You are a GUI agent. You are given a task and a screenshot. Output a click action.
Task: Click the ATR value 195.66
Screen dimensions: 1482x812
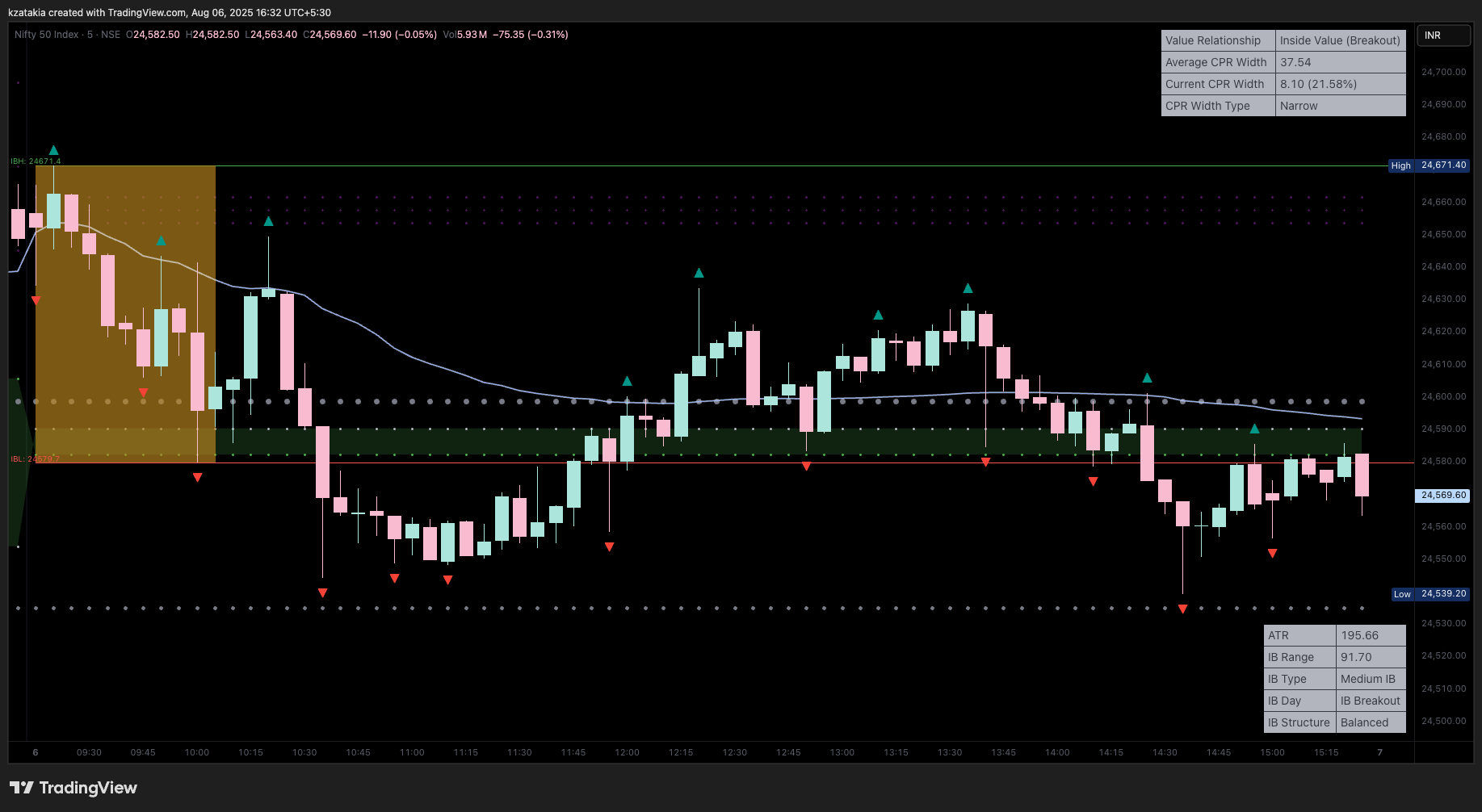coord(1371,635)
